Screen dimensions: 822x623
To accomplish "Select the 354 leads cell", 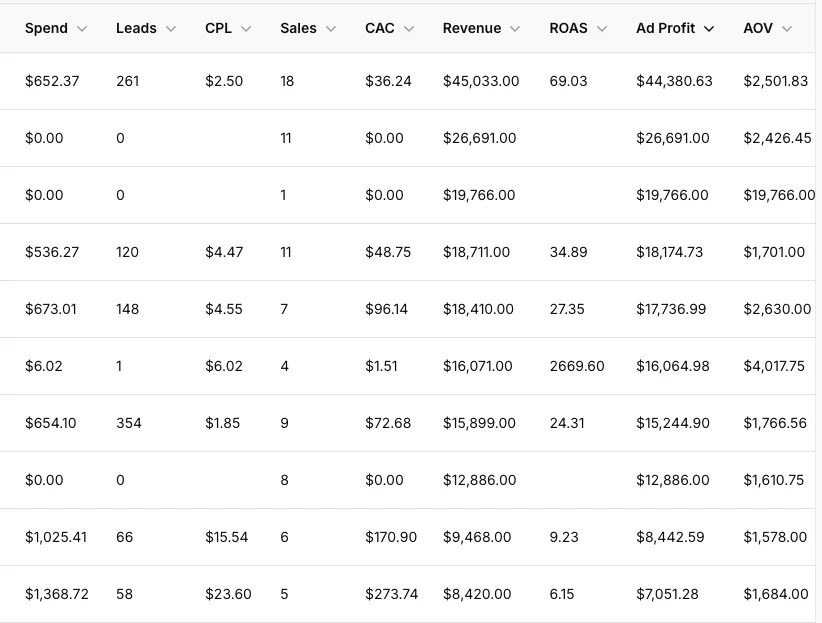I will pos(128,423).
